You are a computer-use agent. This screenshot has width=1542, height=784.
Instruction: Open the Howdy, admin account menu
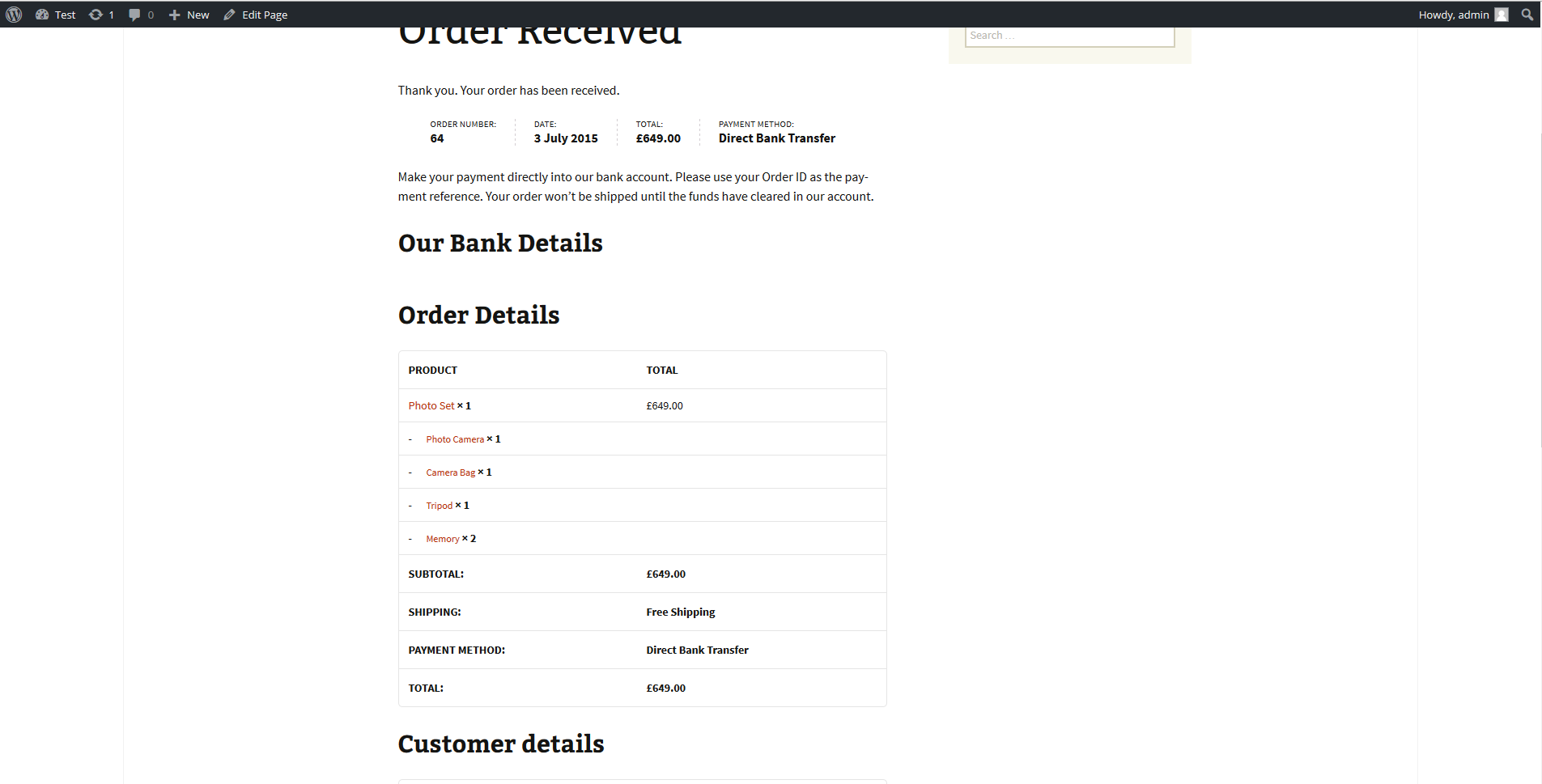click(1463, 15)
